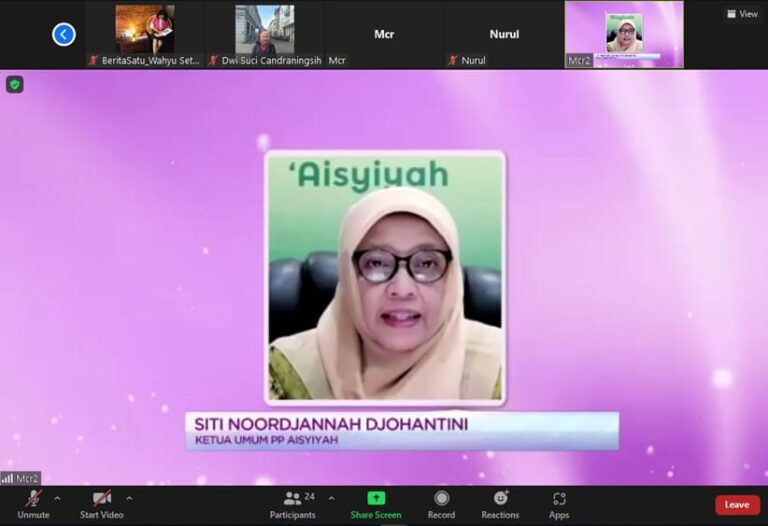Click the 24 participants count
Image resolution: width=768 pixels, height=526 pixels.
click(310, 497)
